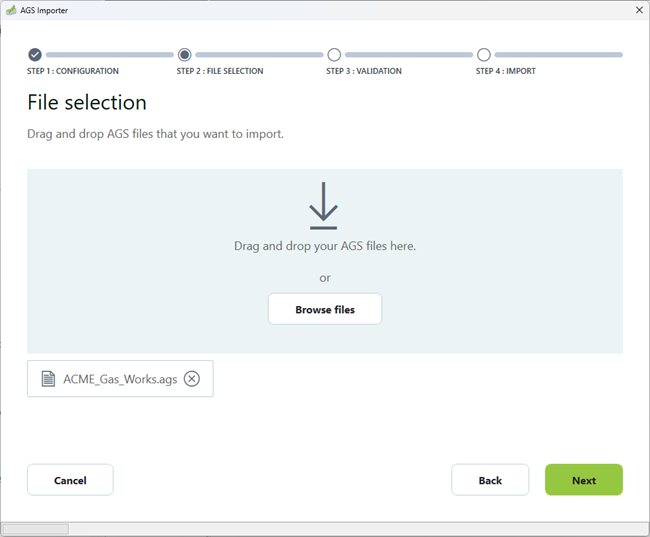This screenshot has width=650, height=537.
Task: Click the download arrow icon in drop zone
Action: point(323,206)
